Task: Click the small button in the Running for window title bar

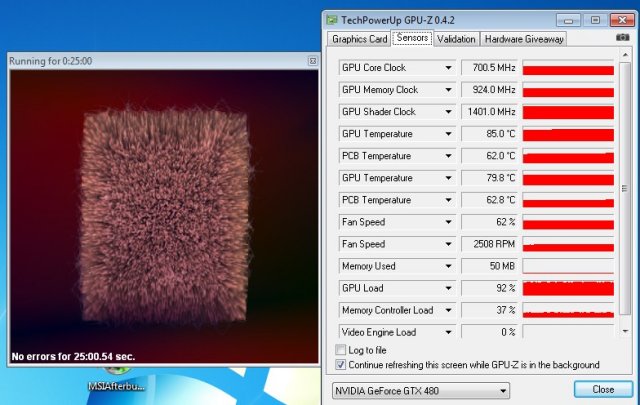Action: [x=313, y=61]
